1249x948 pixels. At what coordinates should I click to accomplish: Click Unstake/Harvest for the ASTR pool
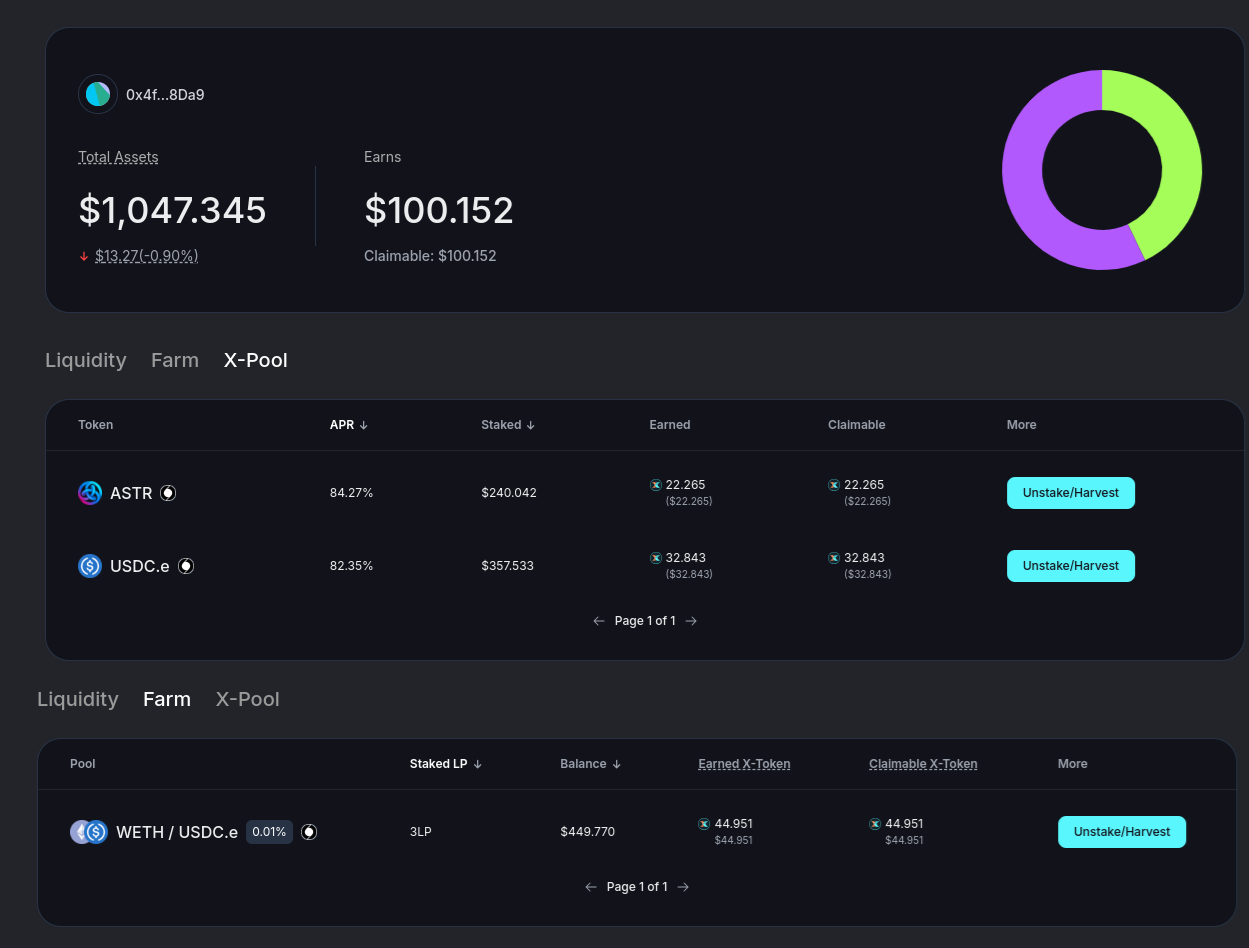[x=1070, y=492]
